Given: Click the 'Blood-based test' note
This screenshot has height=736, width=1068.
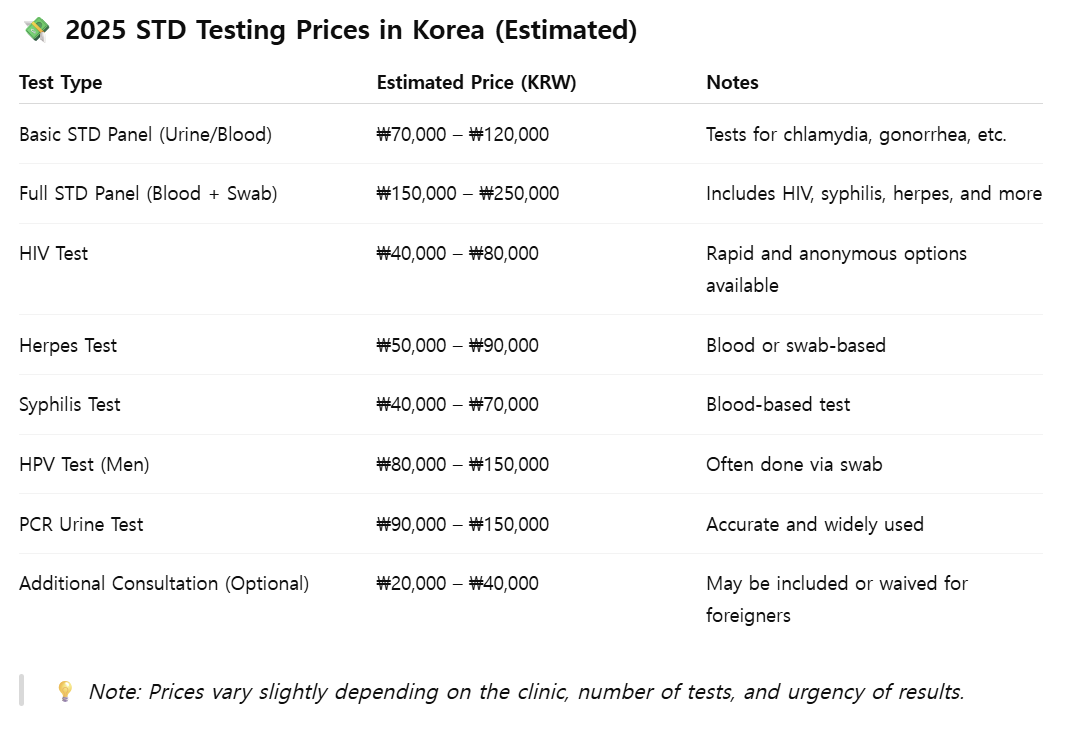Looking at the screenshot, I should pyautogui.click(x=778, y=404).
